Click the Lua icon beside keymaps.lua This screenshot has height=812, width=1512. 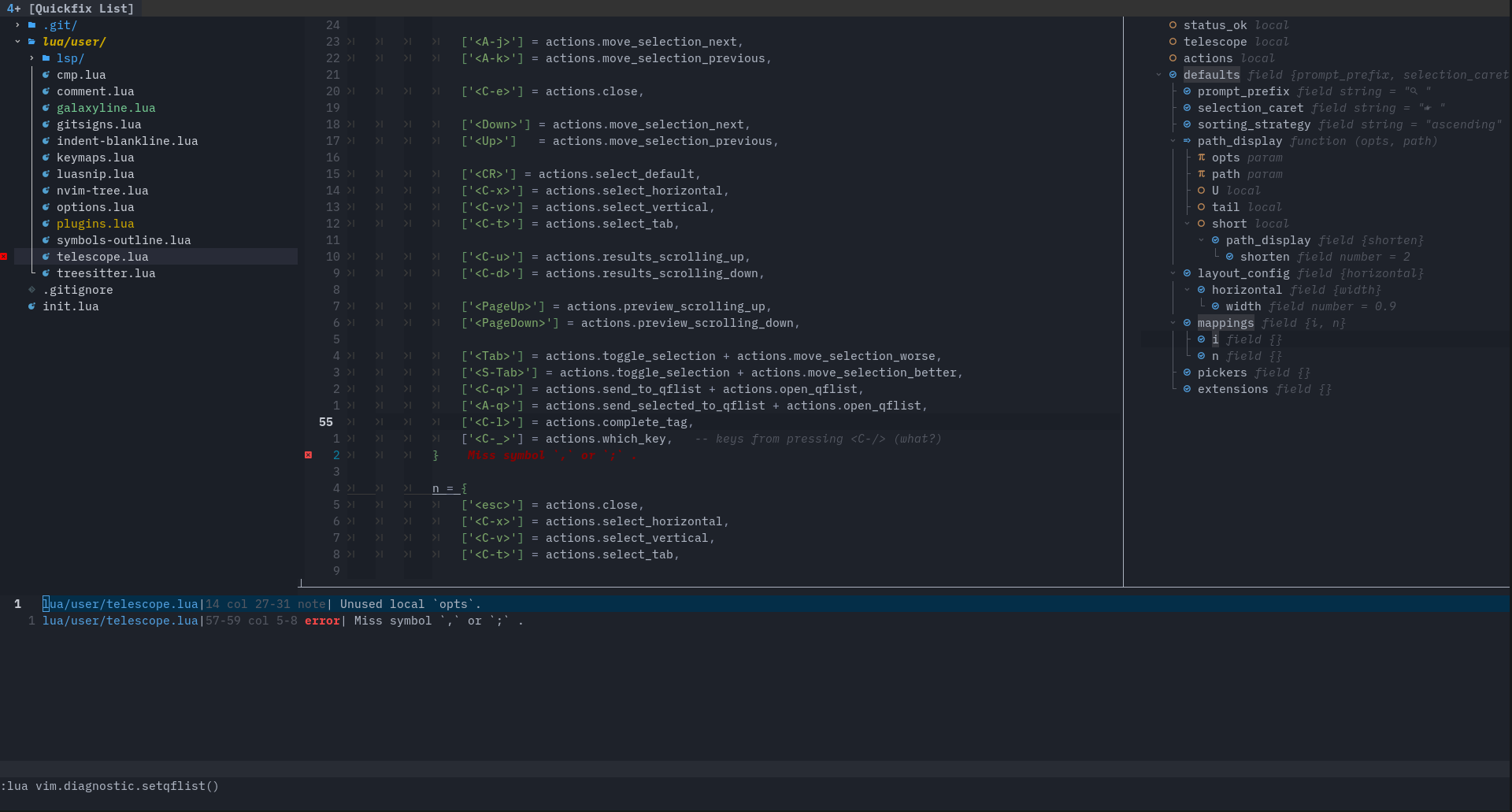[46, 158]
